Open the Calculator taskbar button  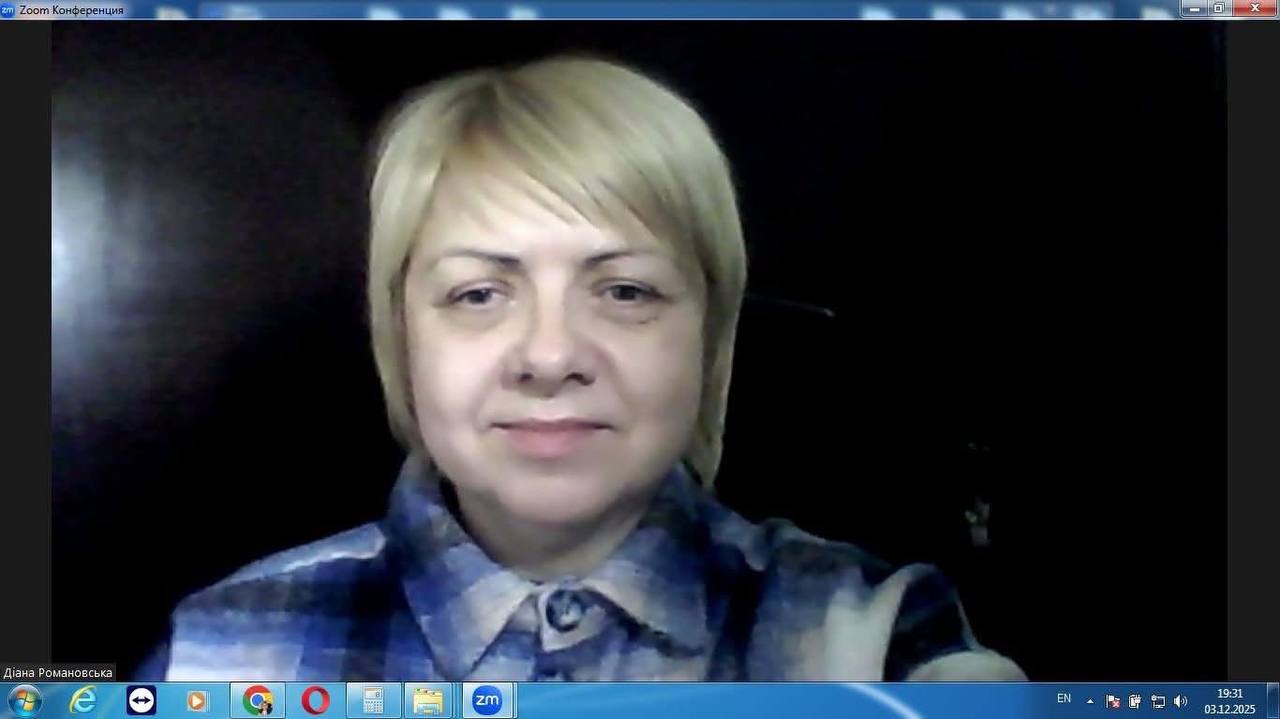tap(374, 701)
